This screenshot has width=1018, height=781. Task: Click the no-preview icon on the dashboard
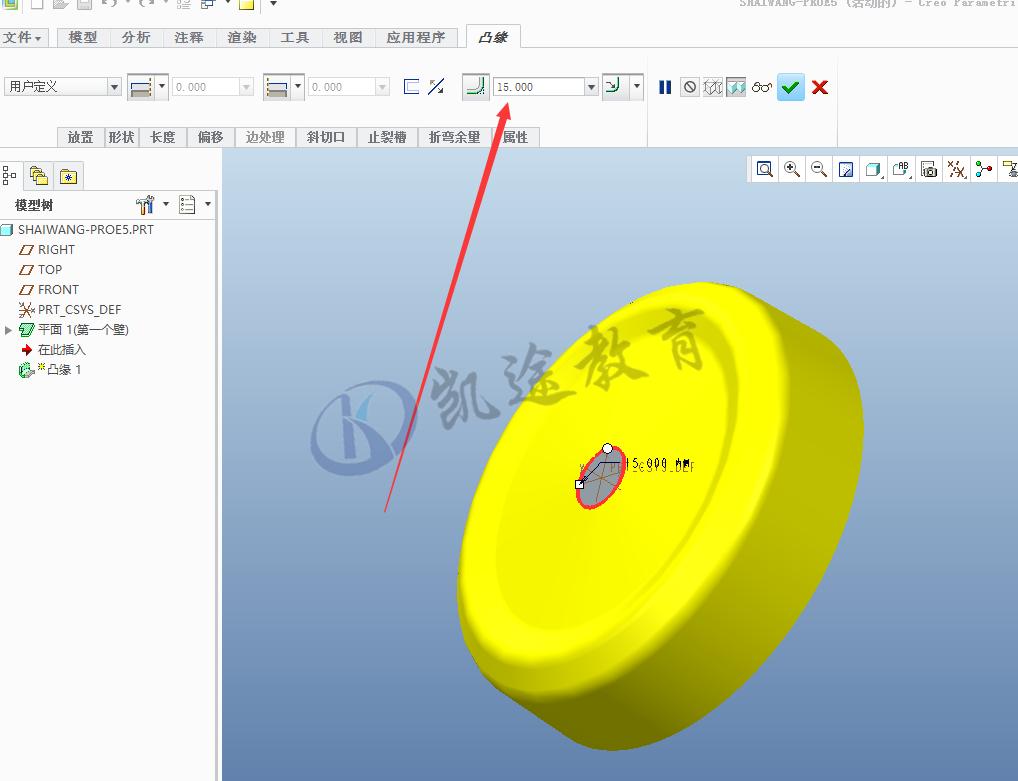tap(690, 87)
